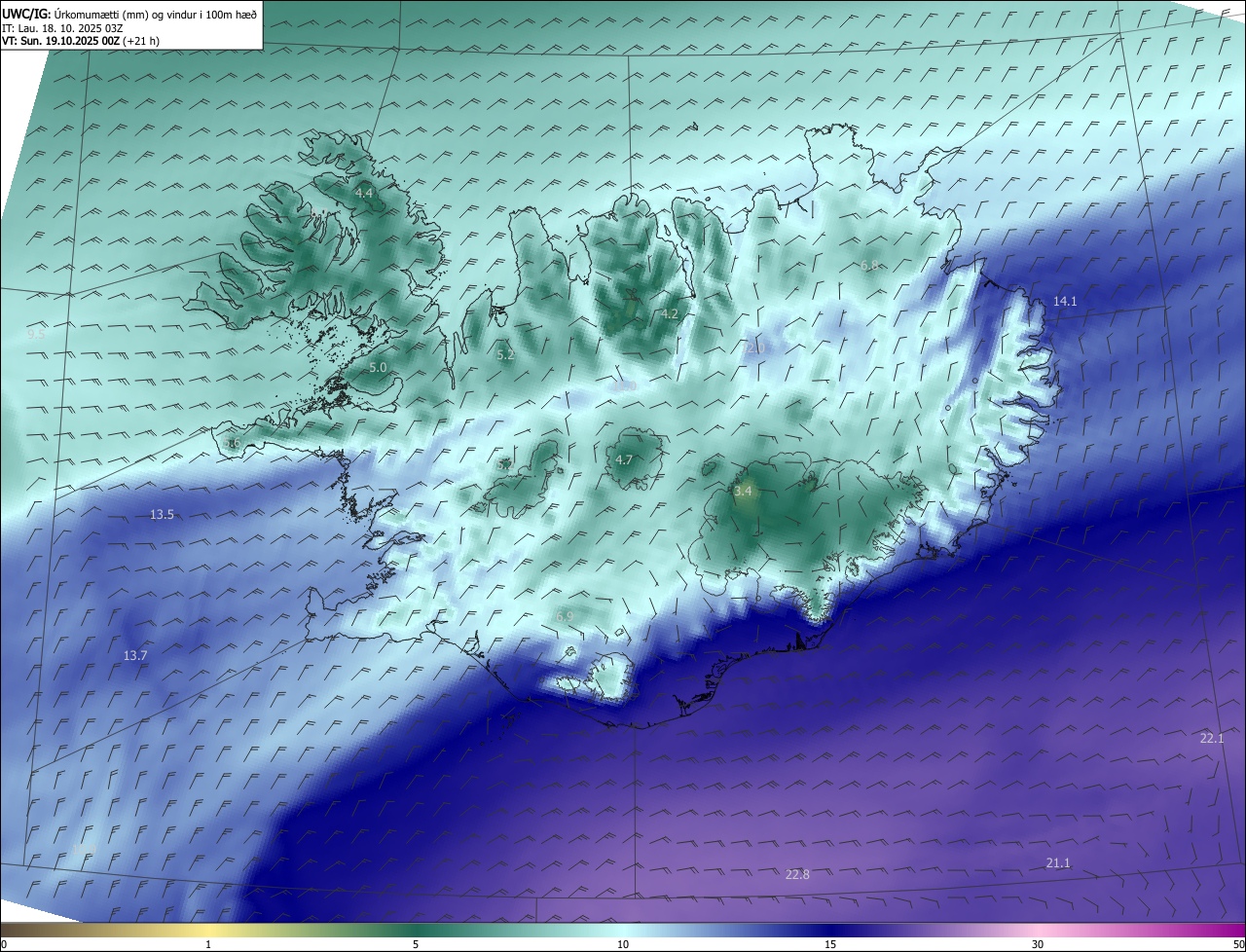Click the 13.5 value west of Iceland
The image size is (1246, 952).
coord(162,515)
